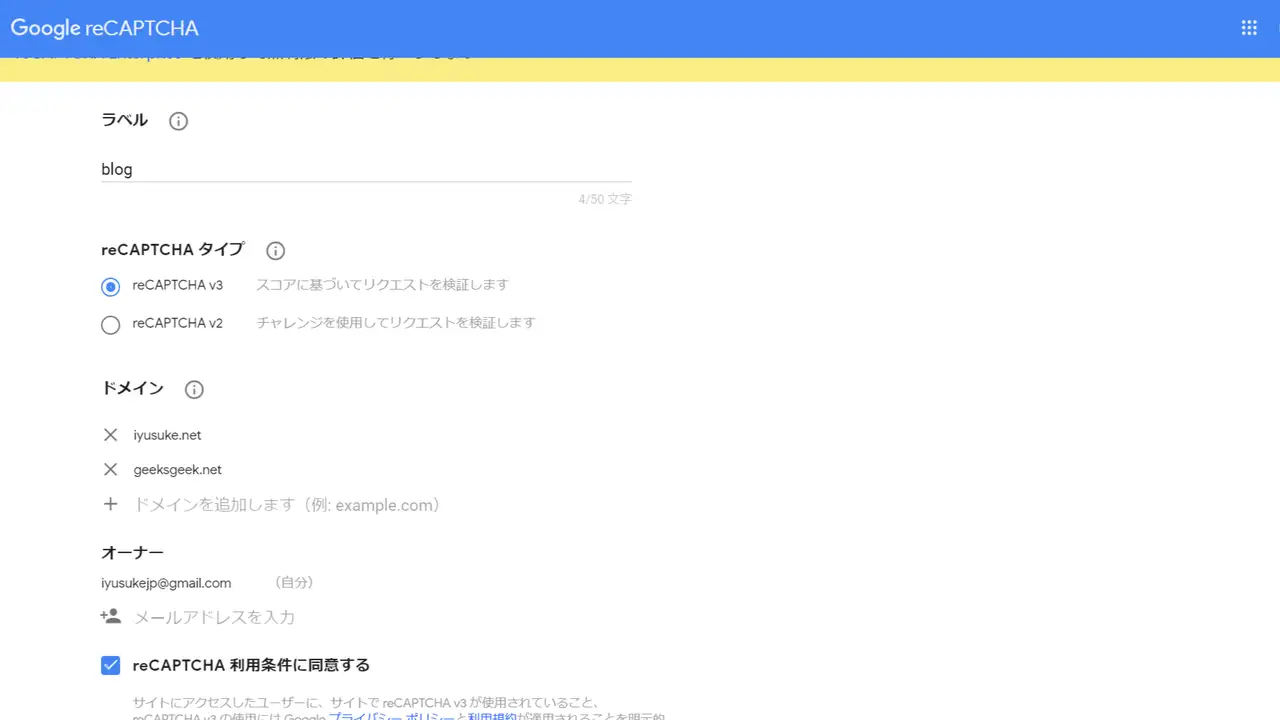Focus the label field containing blog

366,169
